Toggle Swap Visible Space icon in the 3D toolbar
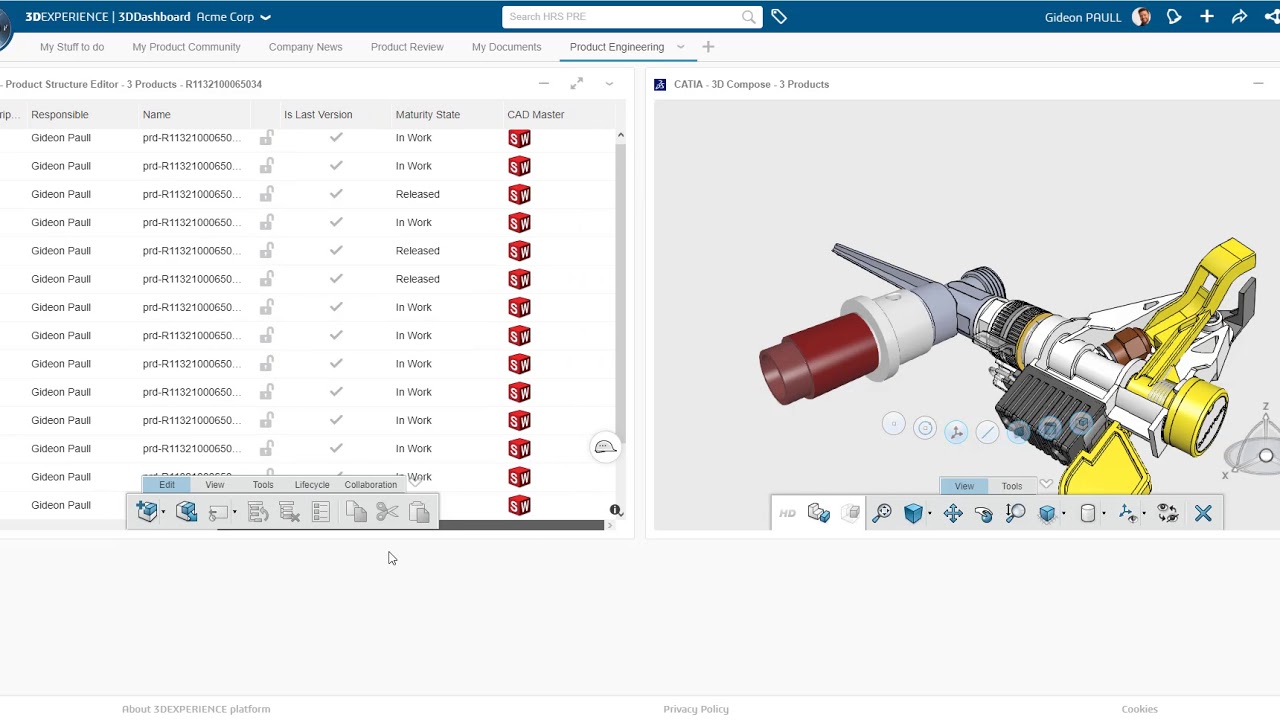Screen dimensions: 1280x720 pyautogui.click(x=1168, y=513)
